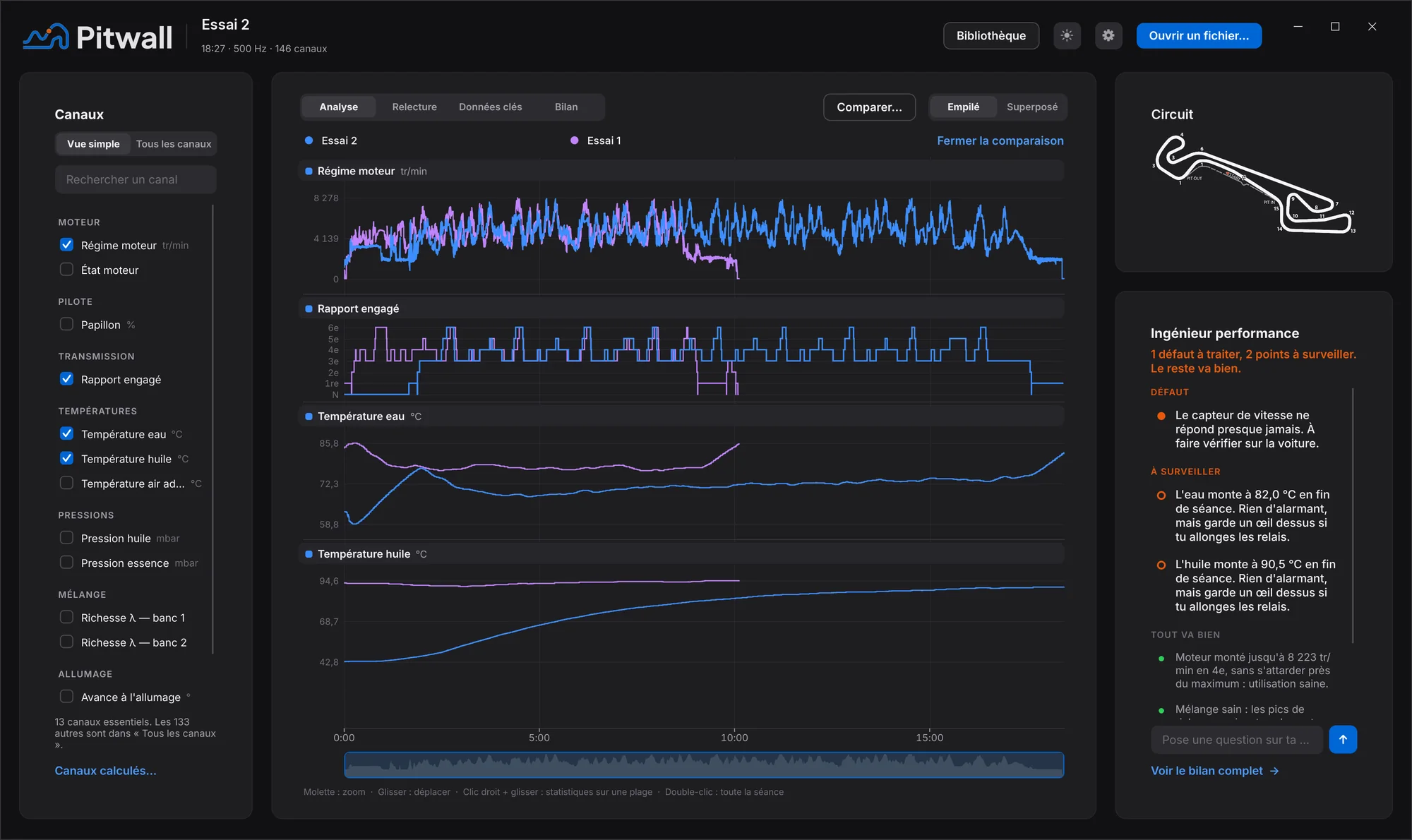Switch to Tous les canaux view
Viewport: 1412px width, 840px height.
[174, 144]
